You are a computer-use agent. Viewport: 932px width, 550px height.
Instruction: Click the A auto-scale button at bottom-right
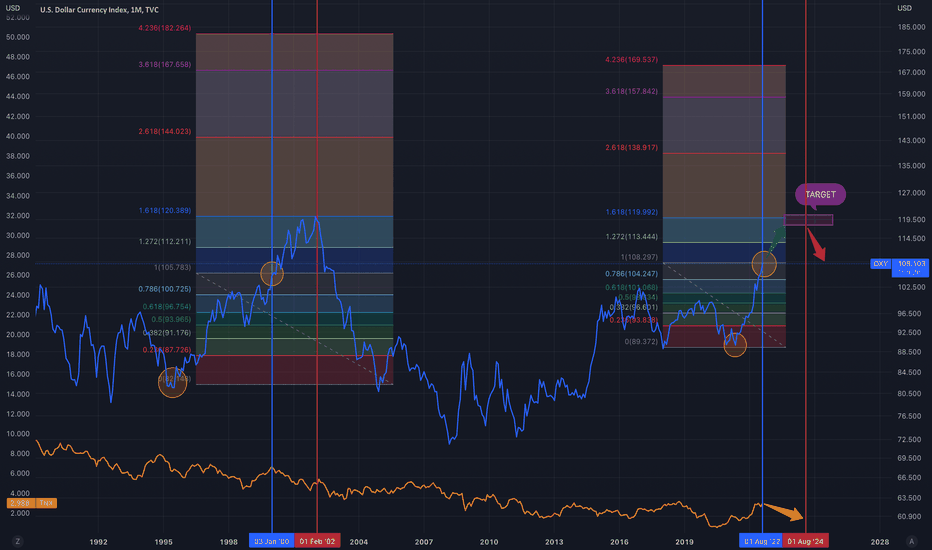(911, 541)
